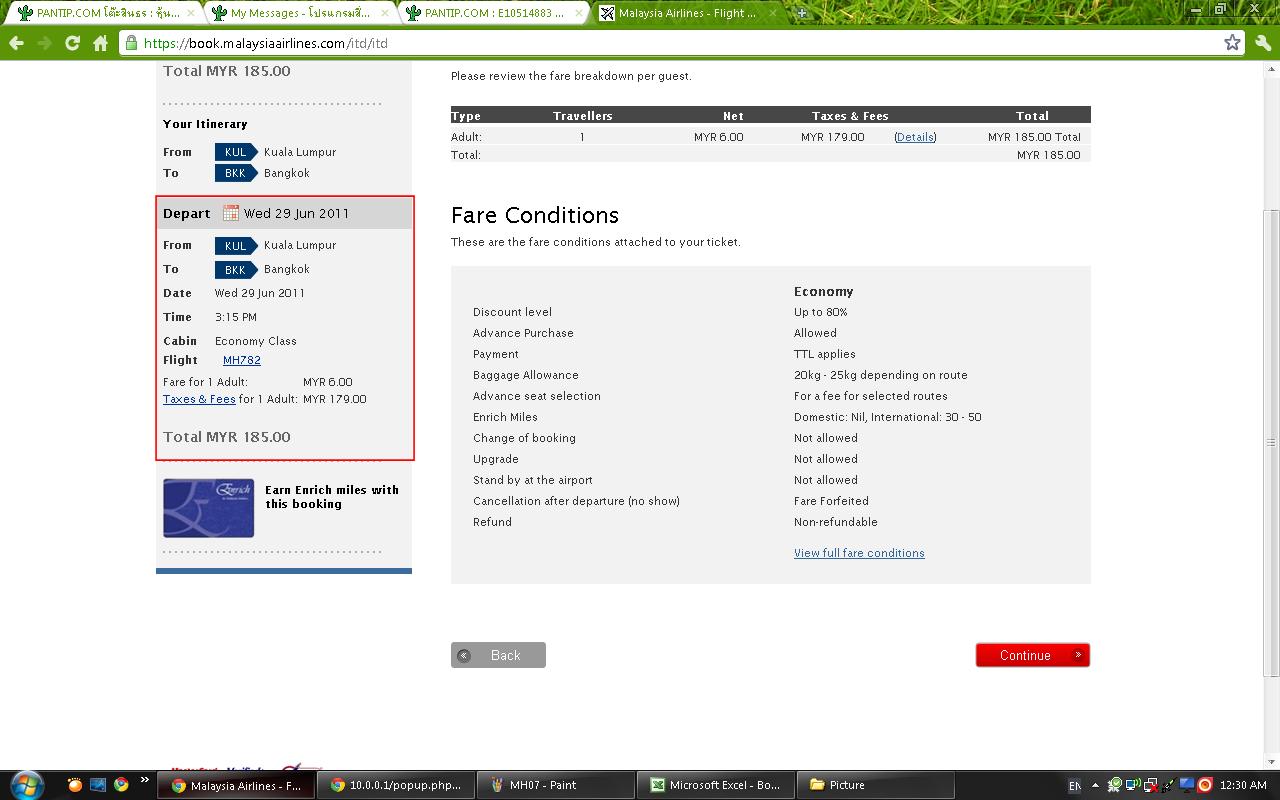Image resolution: width=1280 pixels, height=800 pixels.
Task: Click the 'Earn Enrich miles with this booking' text
Action: (332, 497)
